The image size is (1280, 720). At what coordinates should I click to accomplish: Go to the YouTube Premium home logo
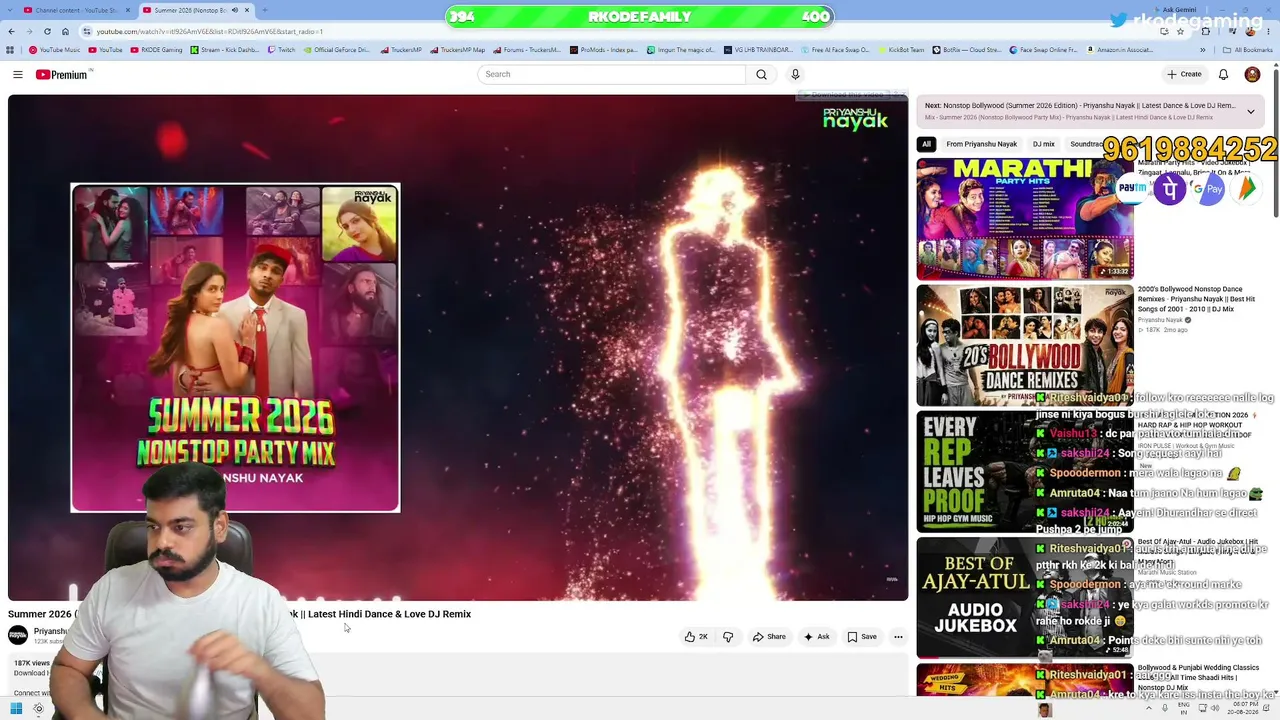[64, 74]
